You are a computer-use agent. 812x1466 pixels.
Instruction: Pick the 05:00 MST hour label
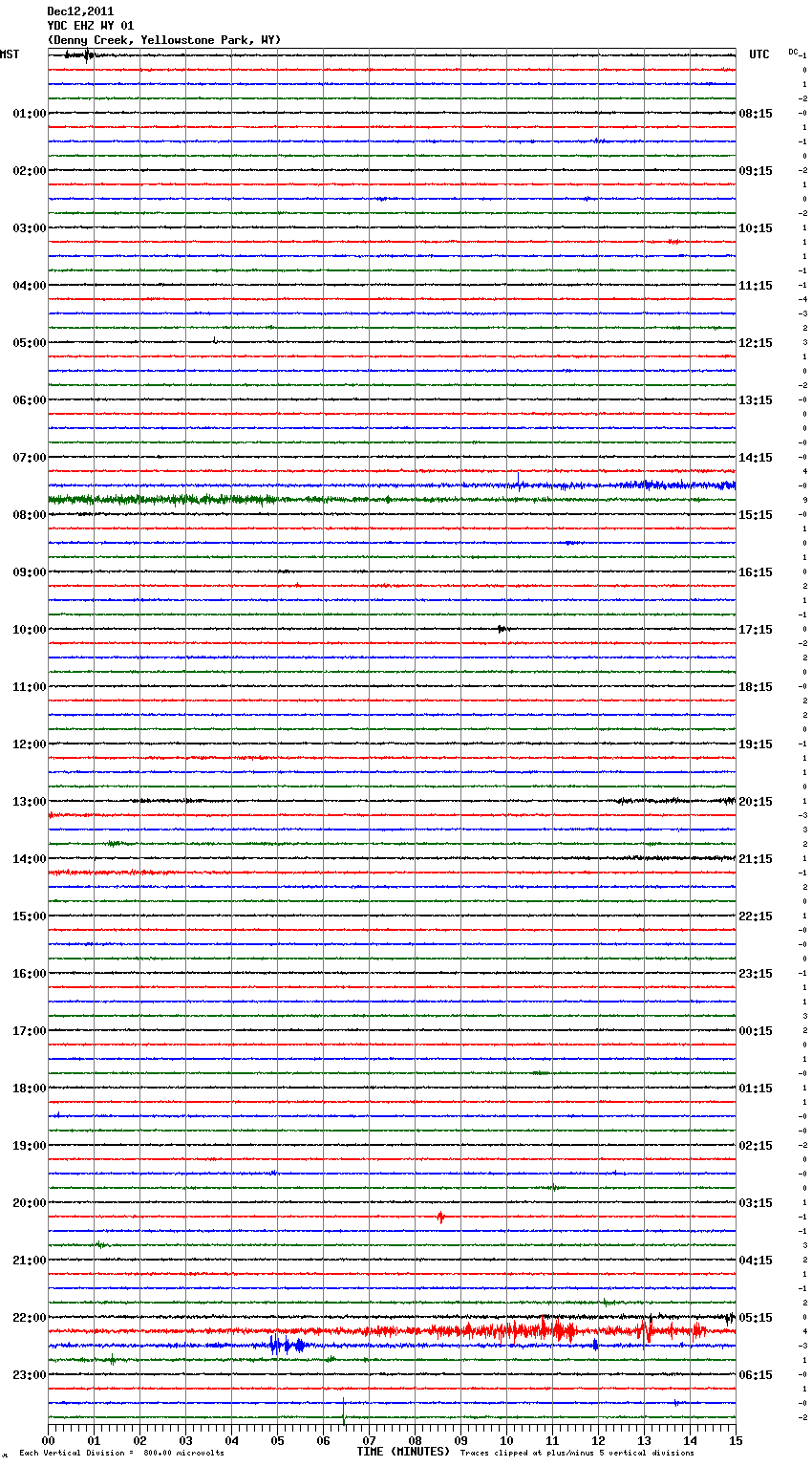(30, 343)
